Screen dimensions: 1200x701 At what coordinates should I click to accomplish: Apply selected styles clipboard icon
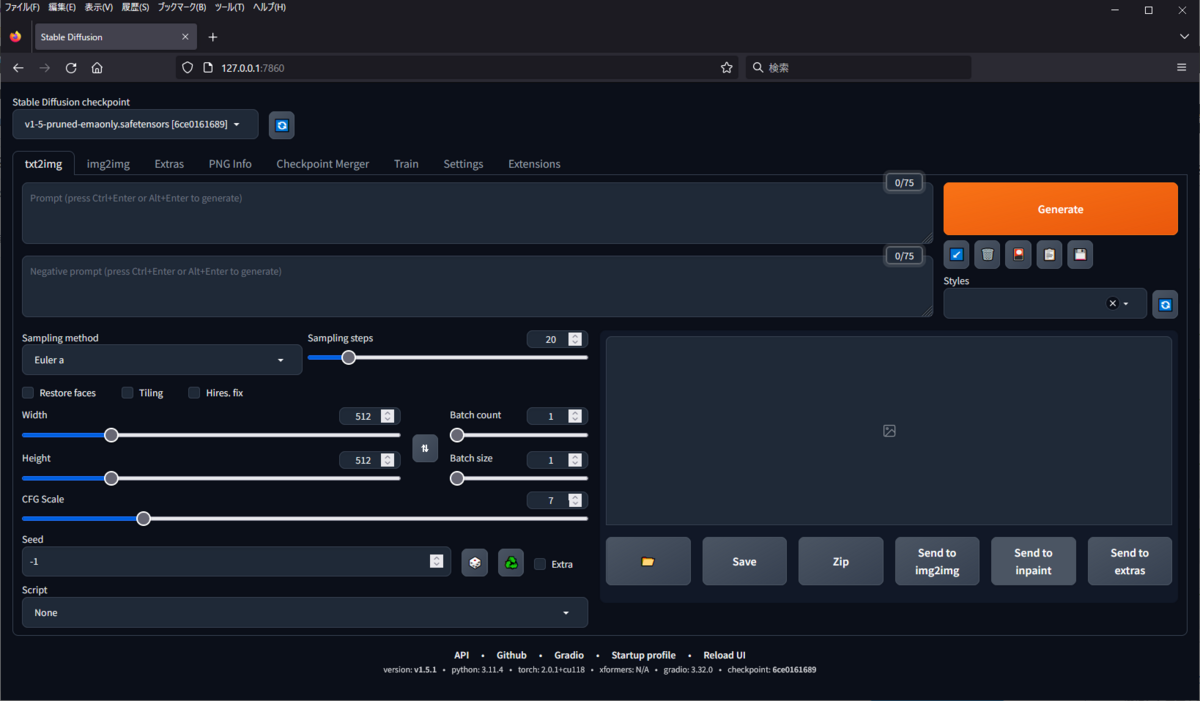[1049, 255]
